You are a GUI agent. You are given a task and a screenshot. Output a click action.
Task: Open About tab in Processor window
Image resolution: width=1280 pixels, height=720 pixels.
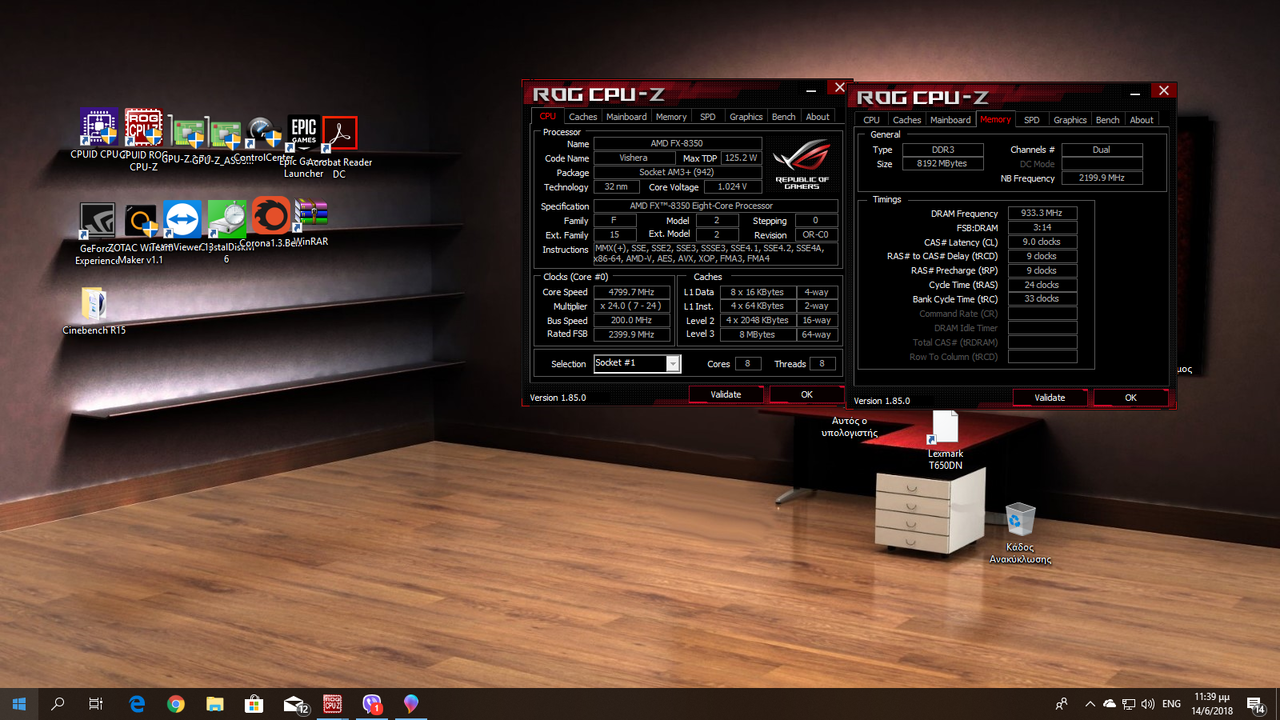[818, 116]
